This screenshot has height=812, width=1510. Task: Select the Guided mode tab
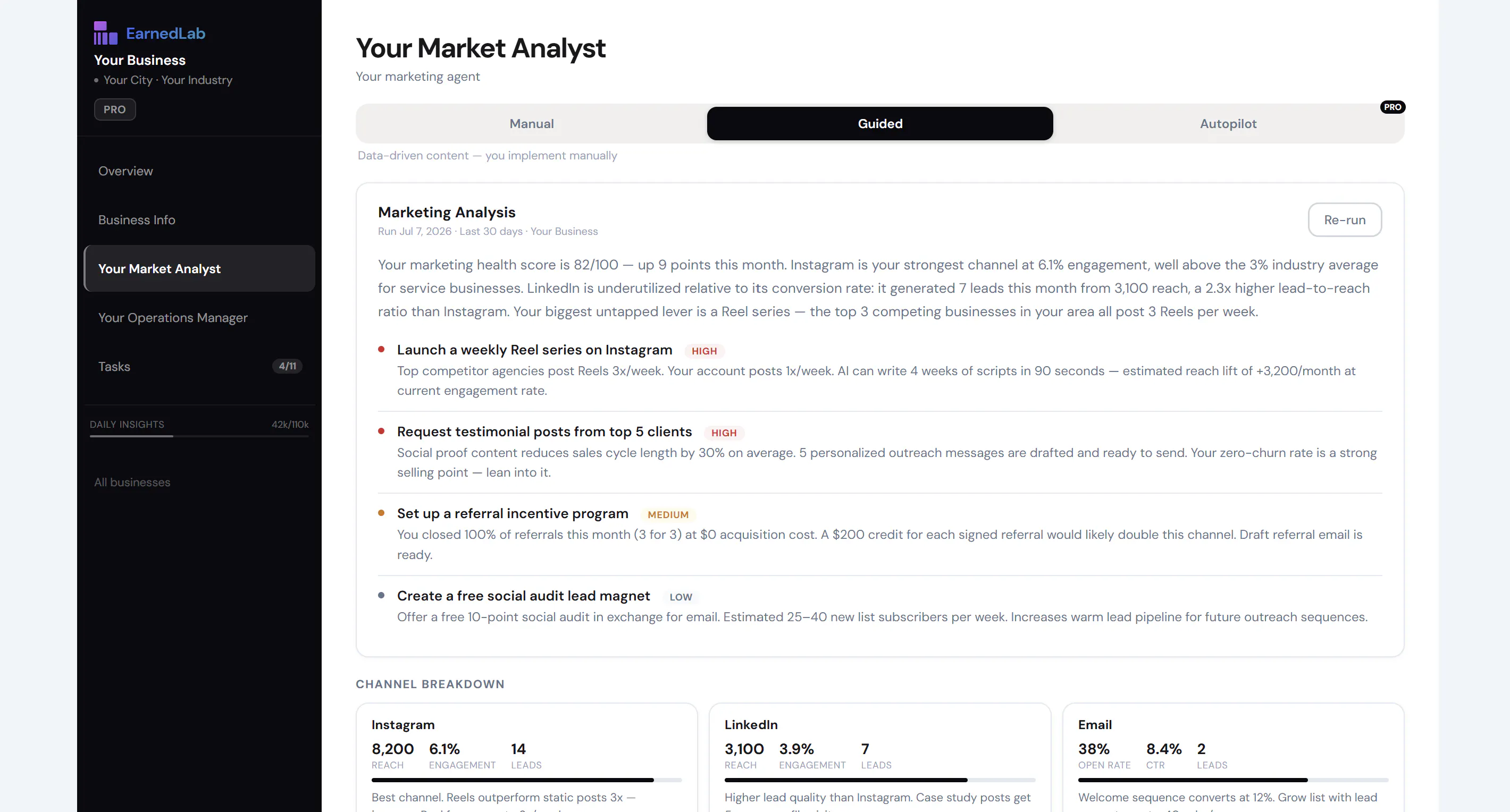coord(880,124)
